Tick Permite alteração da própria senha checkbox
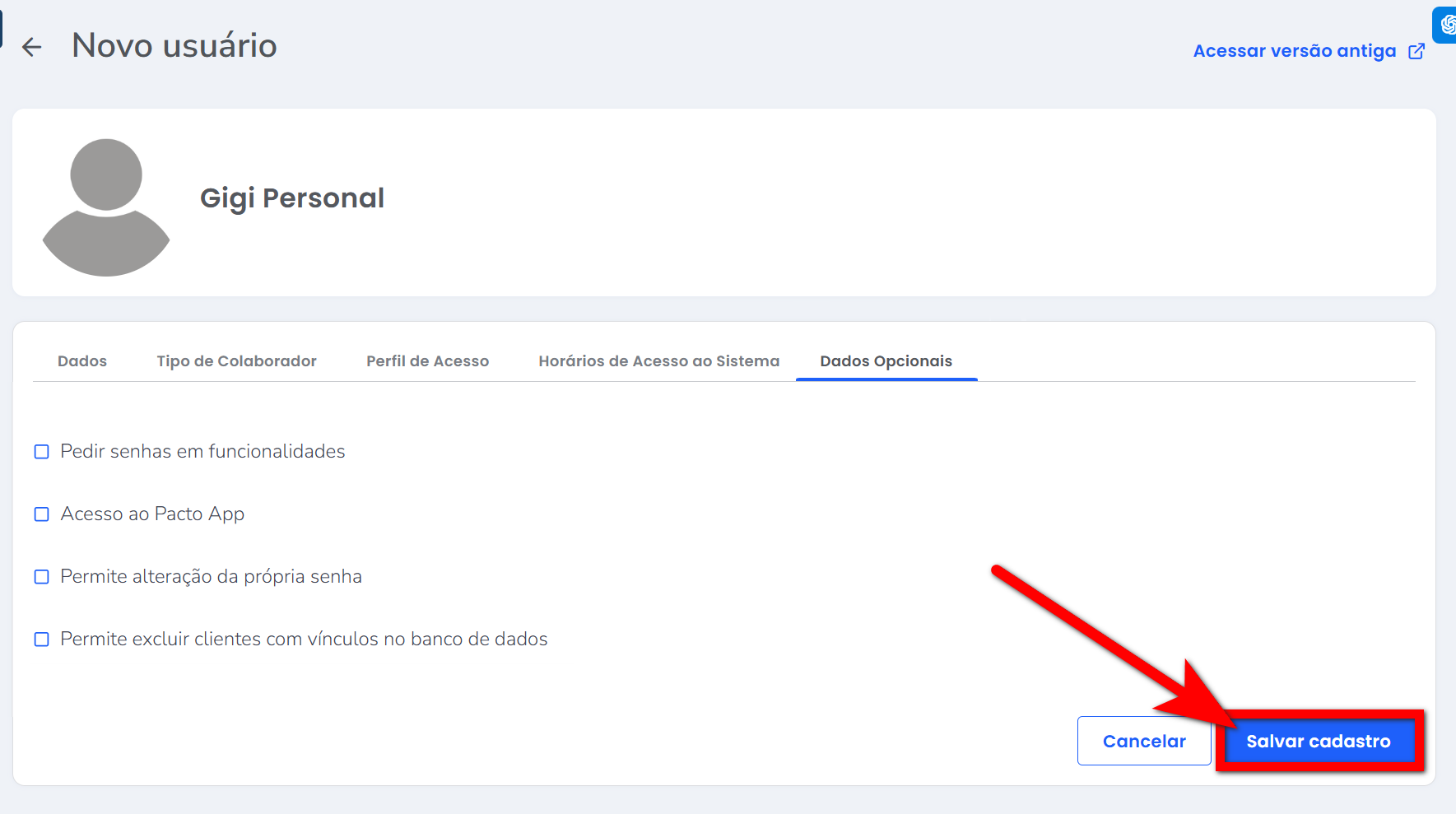This screenshot has height=814, width=1456. click(42, 577)
